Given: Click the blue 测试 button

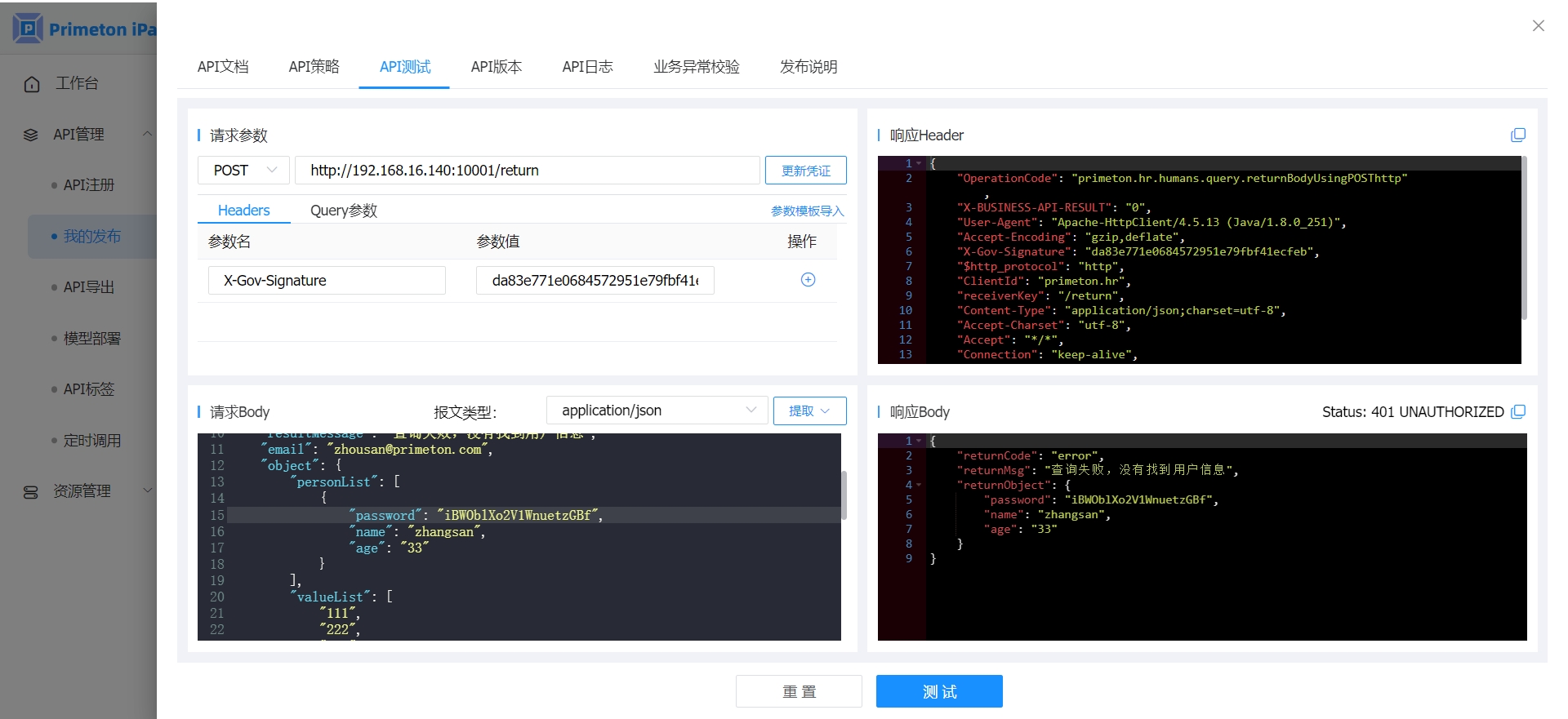Looking at the screenshot, I should (939, 691).
